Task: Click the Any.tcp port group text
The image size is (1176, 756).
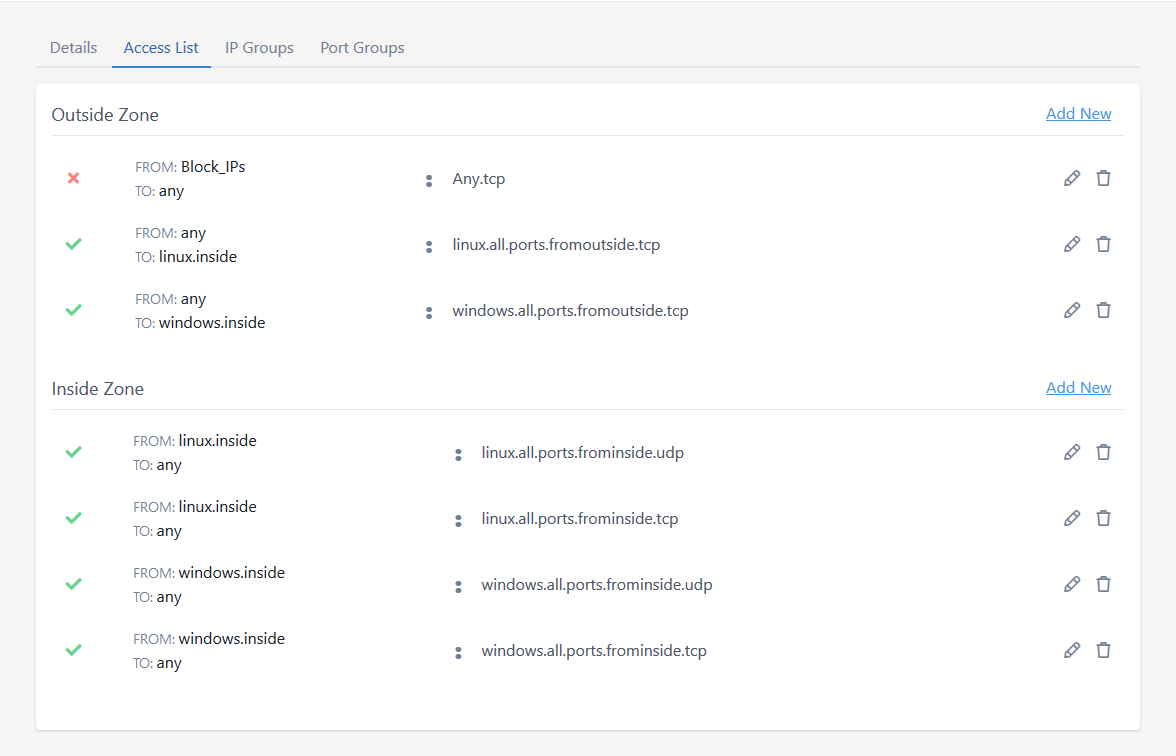Action: [478, 179]
